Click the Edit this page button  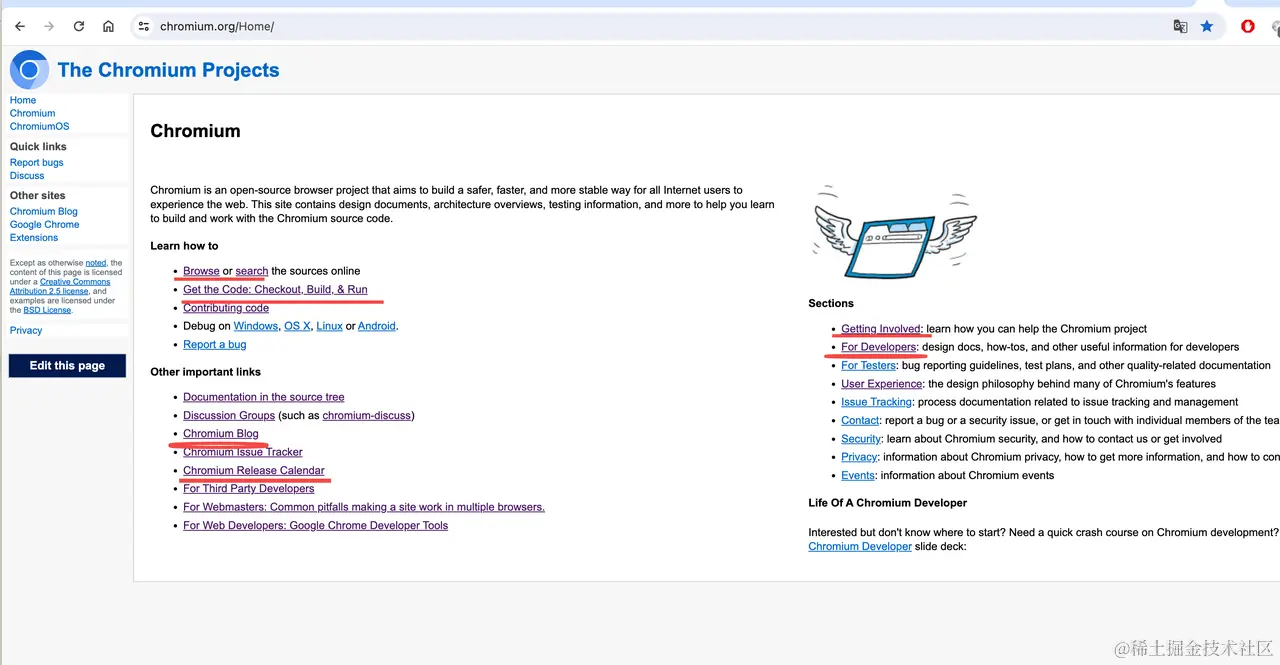(x=67, y=366)
